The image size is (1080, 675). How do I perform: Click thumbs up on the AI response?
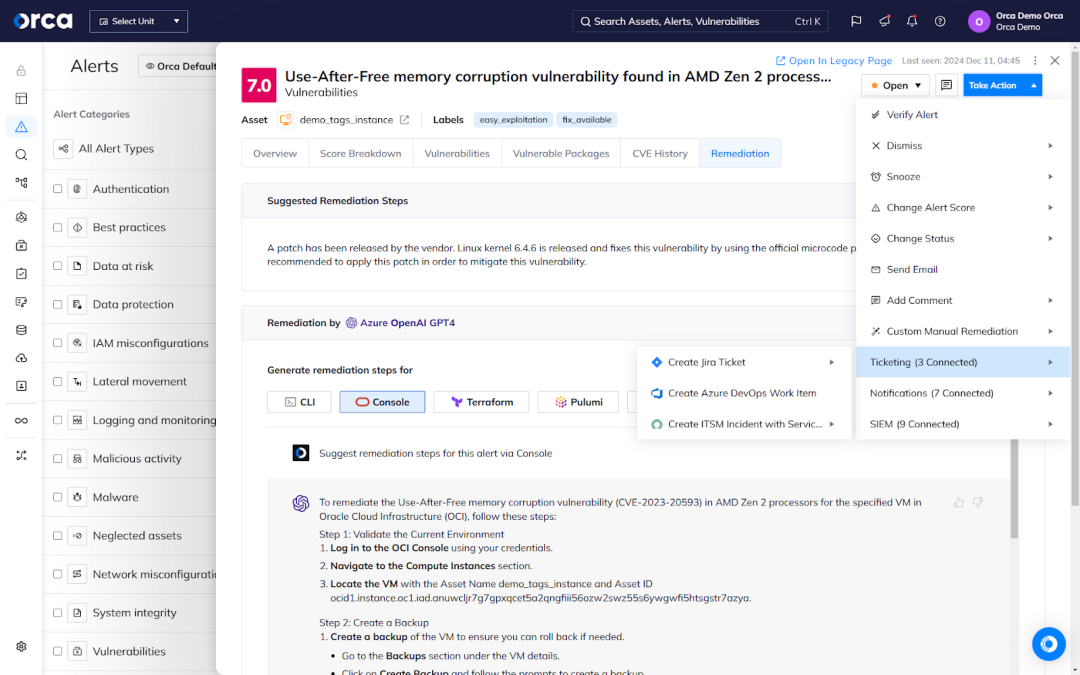coord(959,503)
